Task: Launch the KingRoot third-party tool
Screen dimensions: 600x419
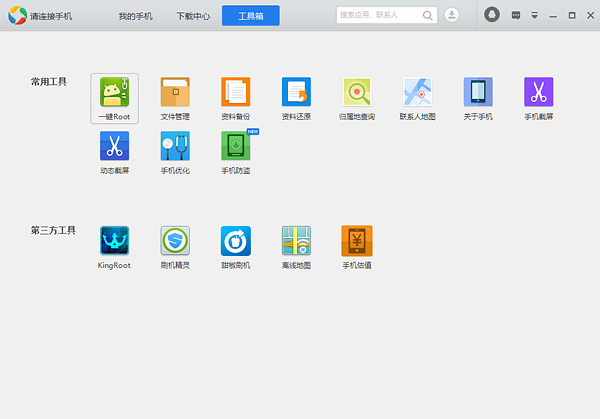Action: (x=114, y=240)
